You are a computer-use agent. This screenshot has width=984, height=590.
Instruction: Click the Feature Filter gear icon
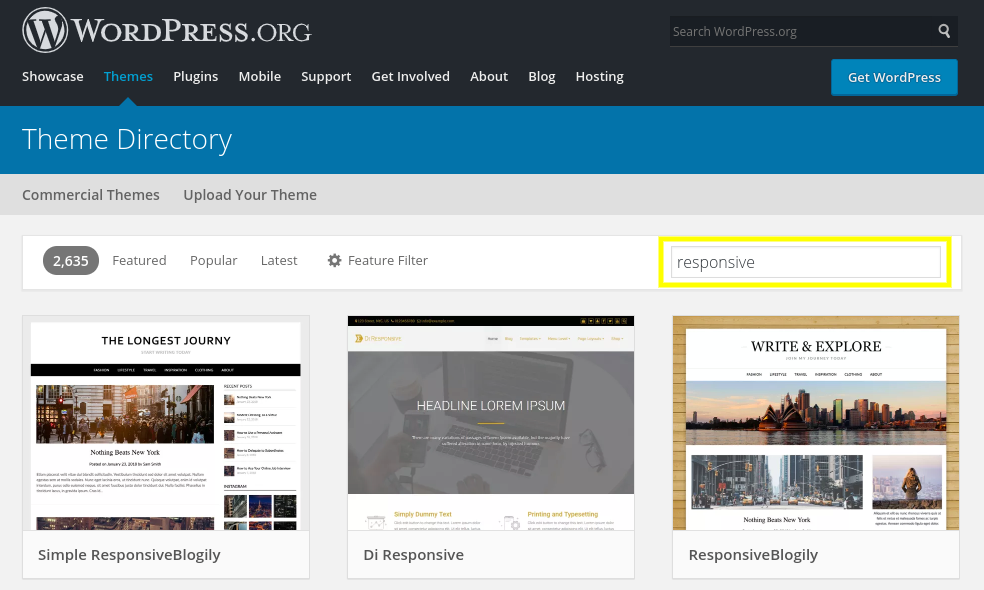point(334,260)
